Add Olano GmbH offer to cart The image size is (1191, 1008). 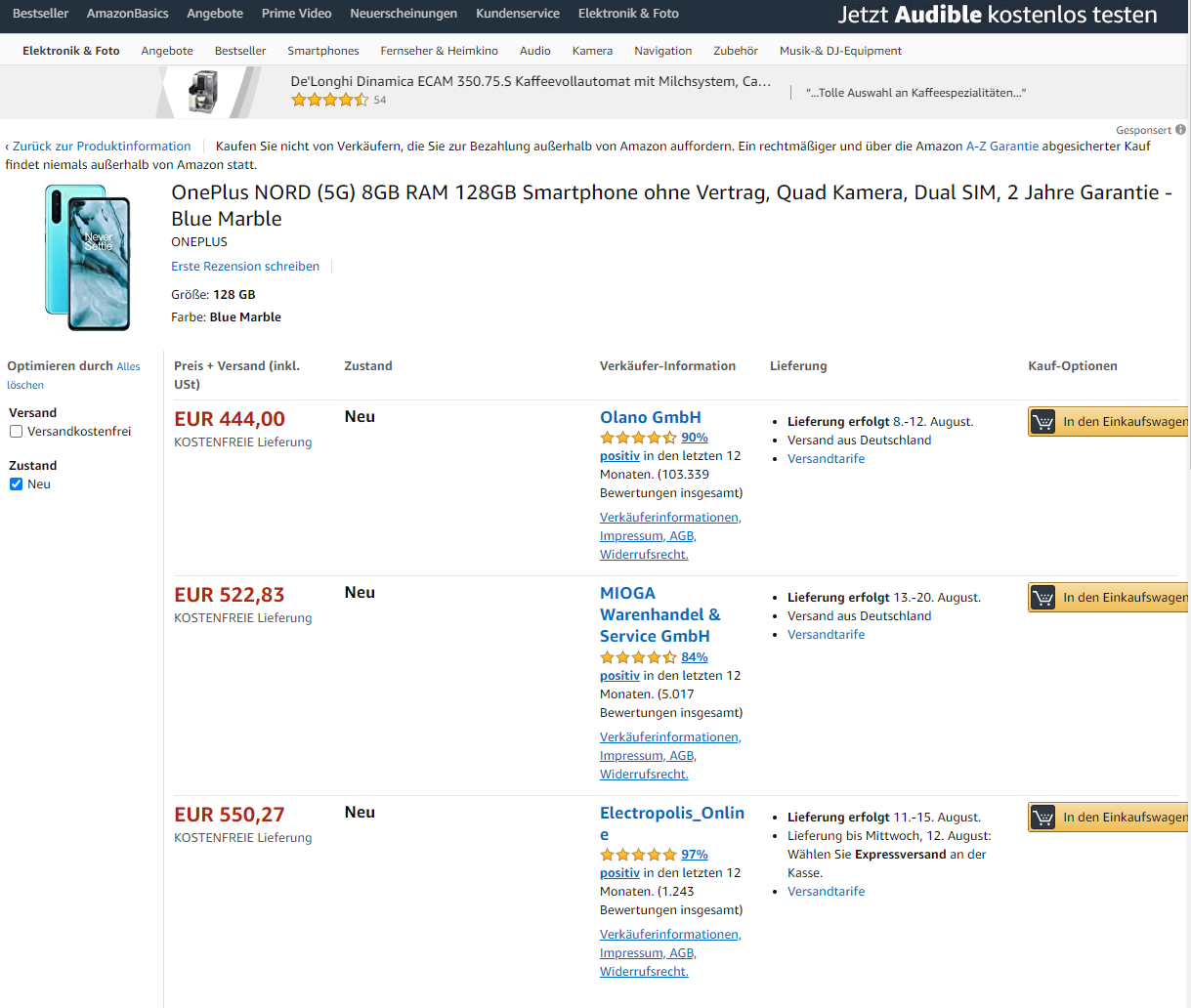click(x=1109, y=422)
